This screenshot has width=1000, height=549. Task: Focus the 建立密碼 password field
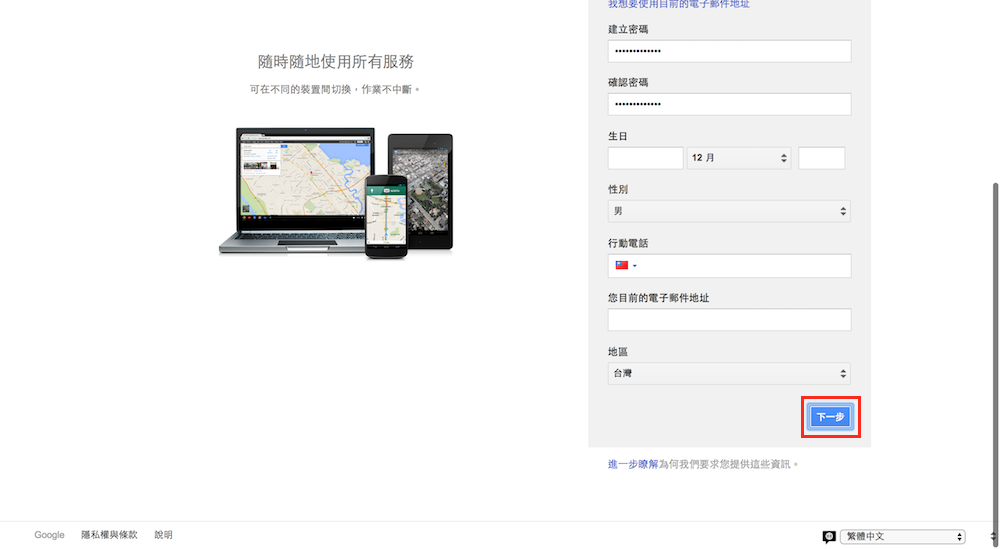tap(729, 51)
